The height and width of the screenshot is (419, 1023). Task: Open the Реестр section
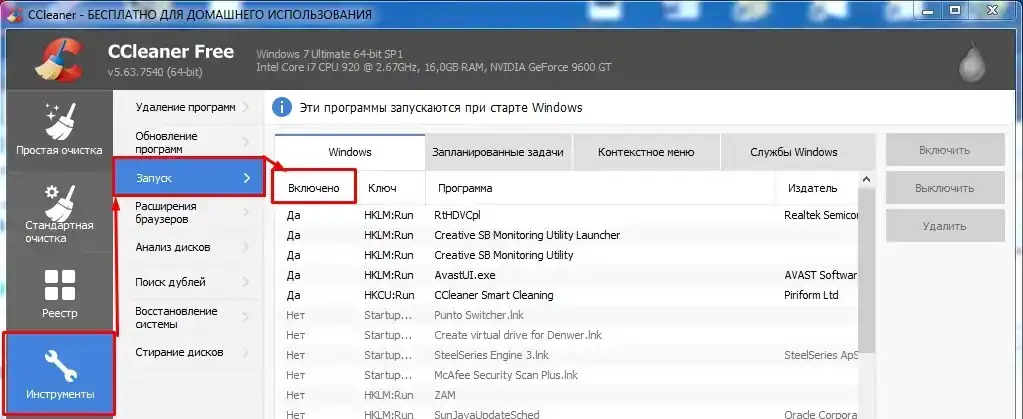[59, 292]
